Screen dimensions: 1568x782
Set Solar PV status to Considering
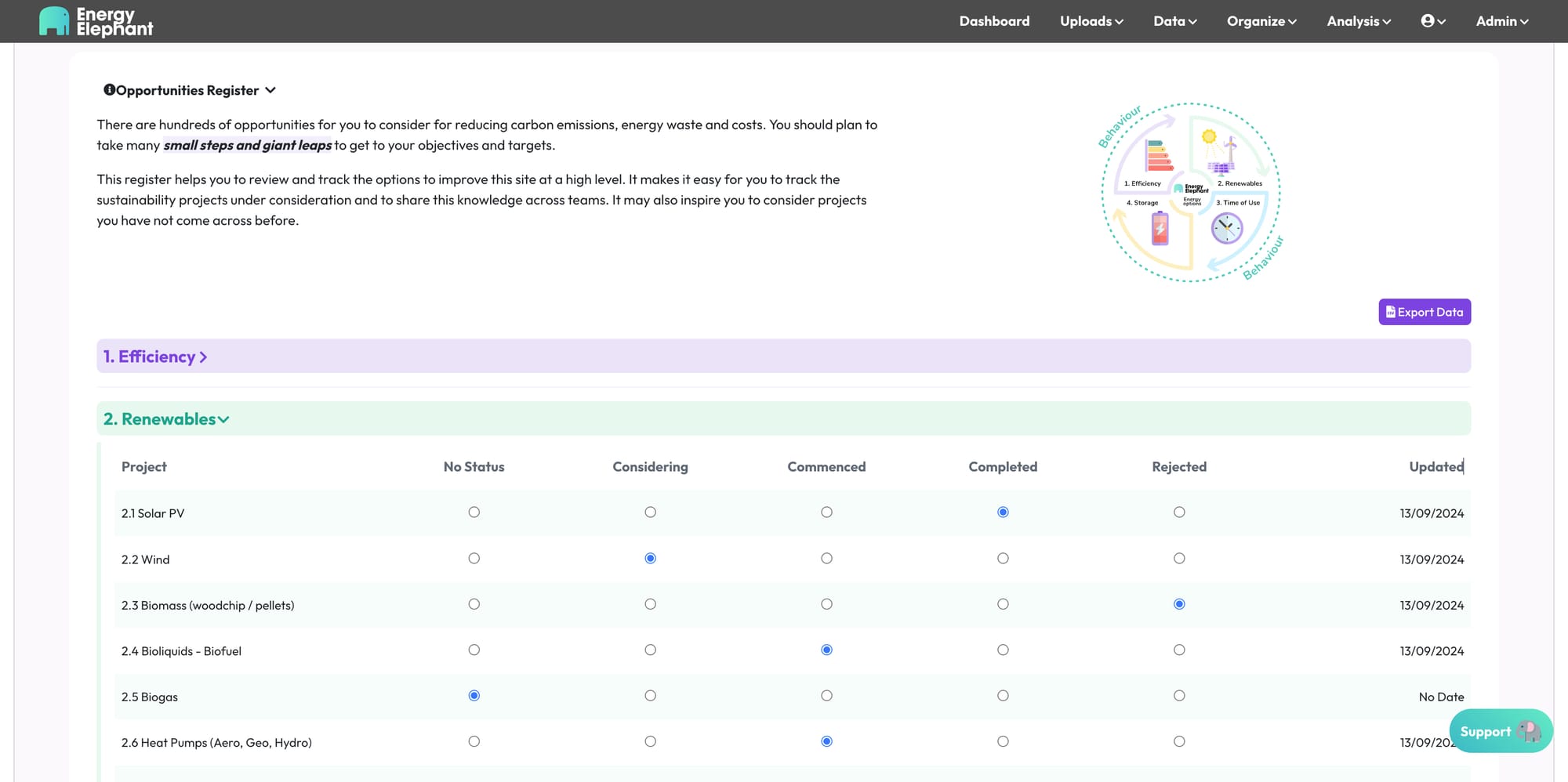point(650,512)
